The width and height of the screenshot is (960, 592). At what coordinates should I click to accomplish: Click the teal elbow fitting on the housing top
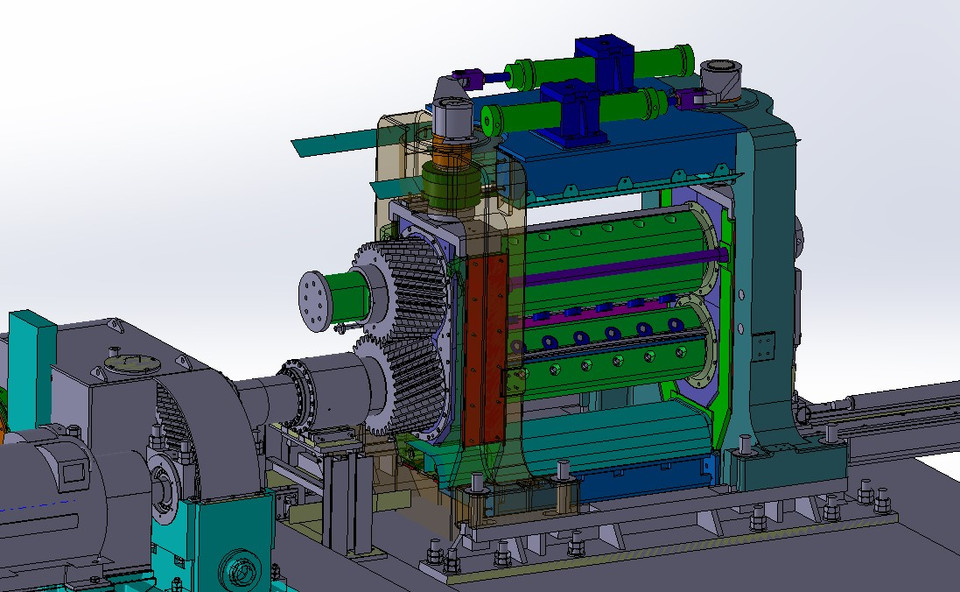point(722,75)
